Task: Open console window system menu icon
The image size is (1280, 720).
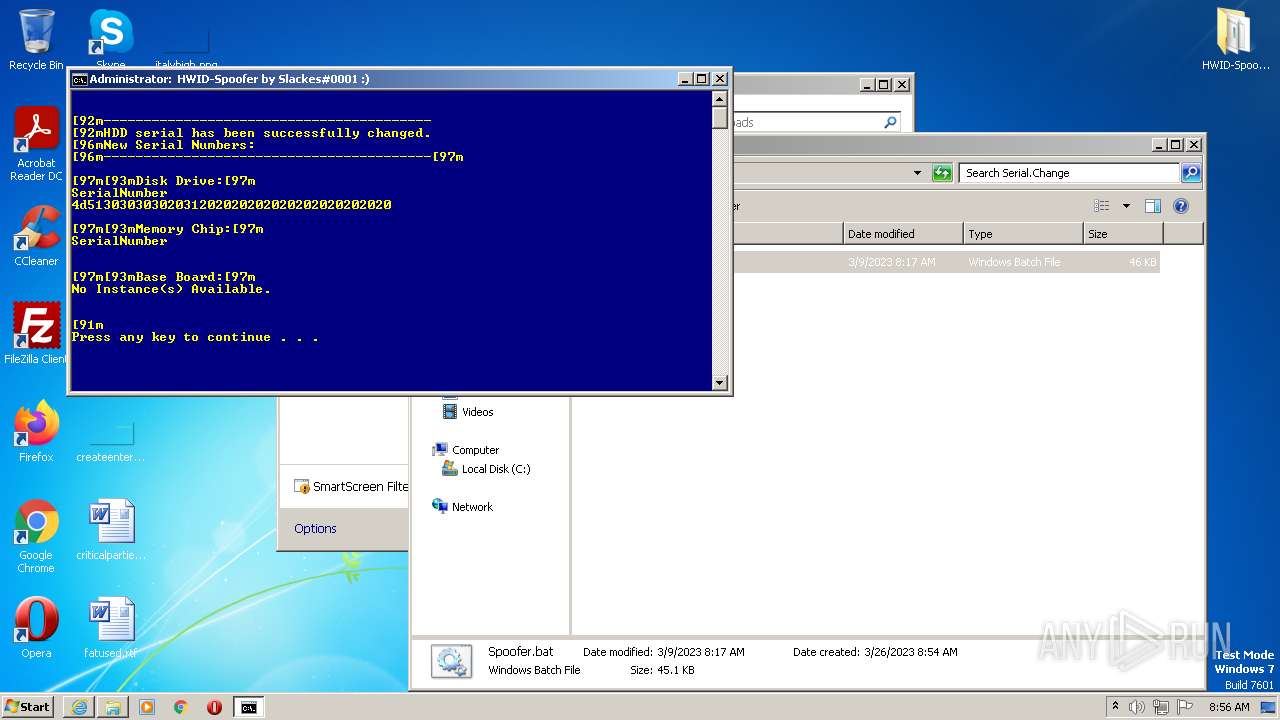Action: tap(79, 79)
